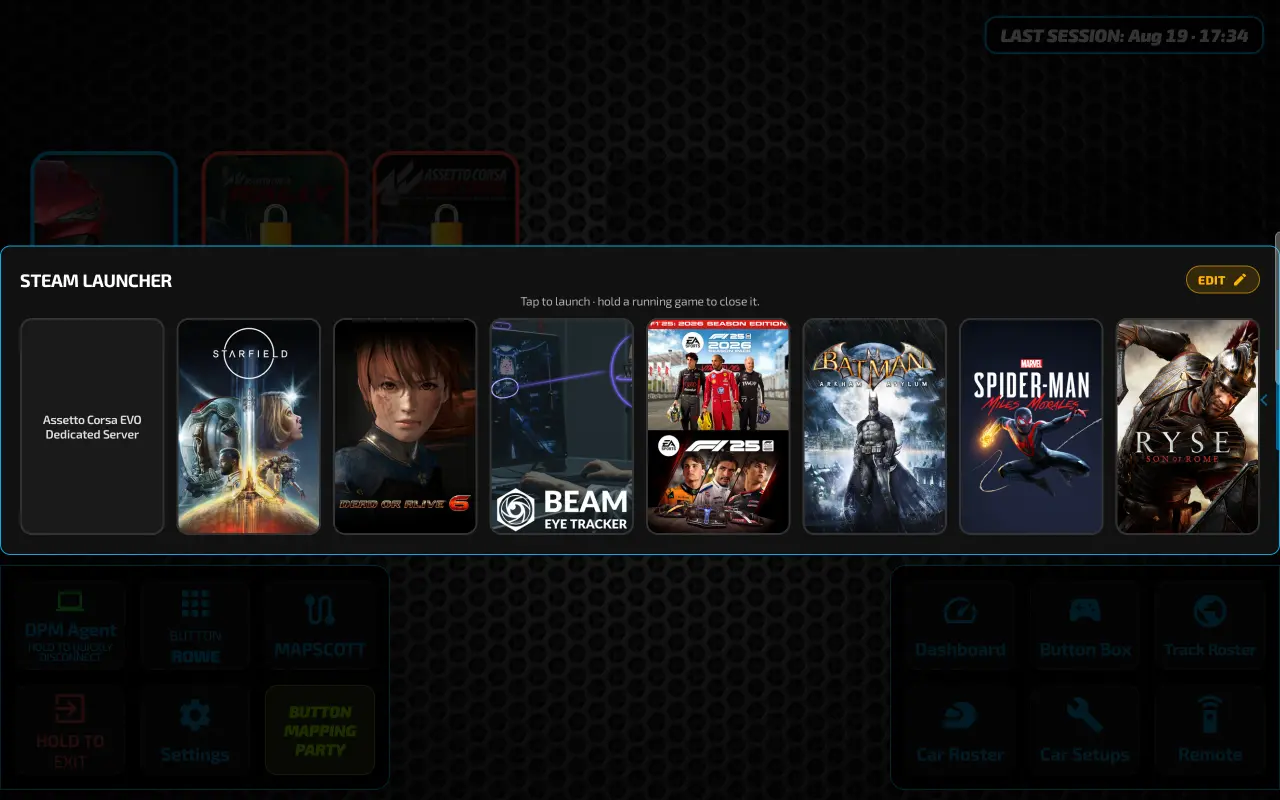Open the Button Box gamepad icon
Viewport: 1280px width, 800px height.
(x=1085, y=610)
